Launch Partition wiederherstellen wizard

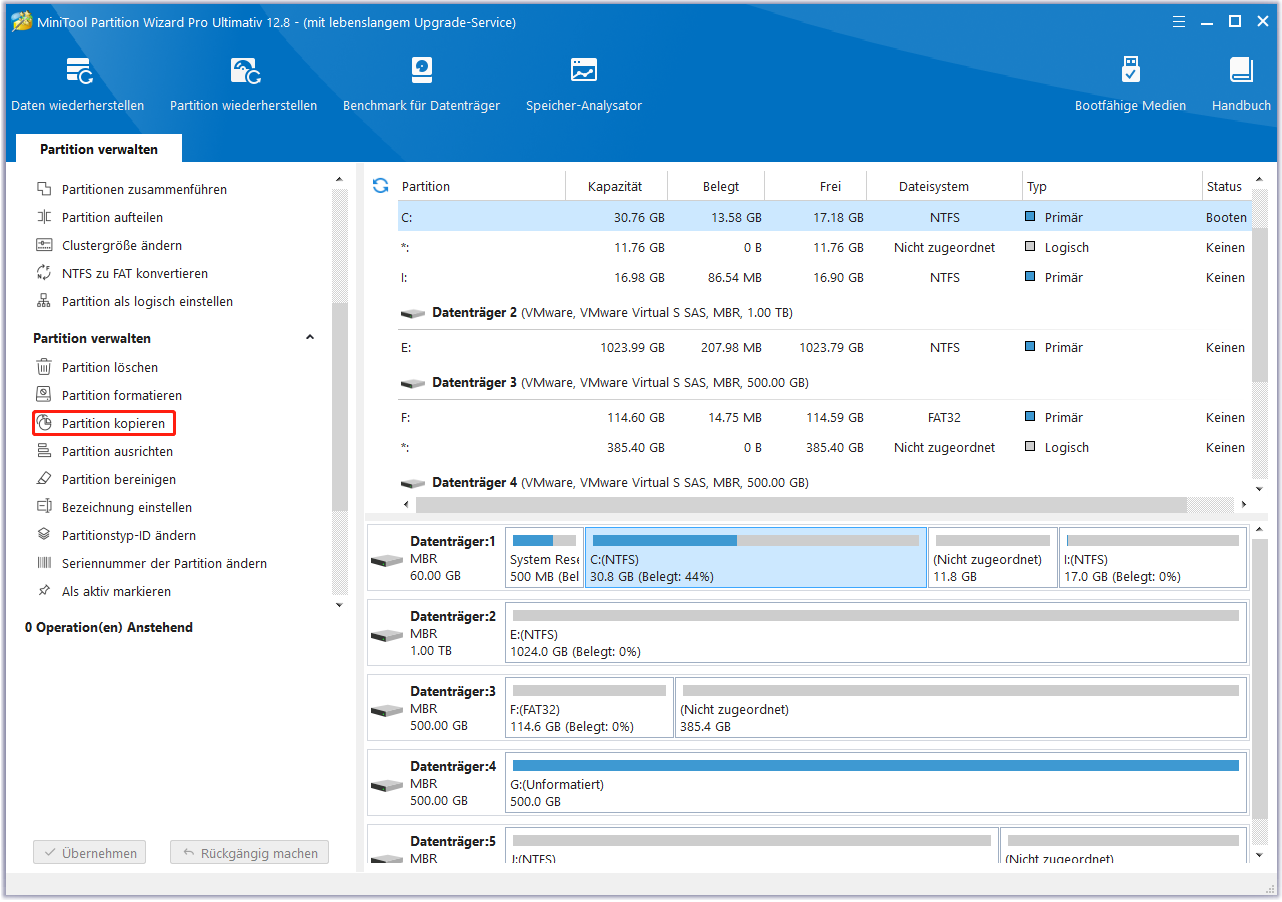pos(244,84)
